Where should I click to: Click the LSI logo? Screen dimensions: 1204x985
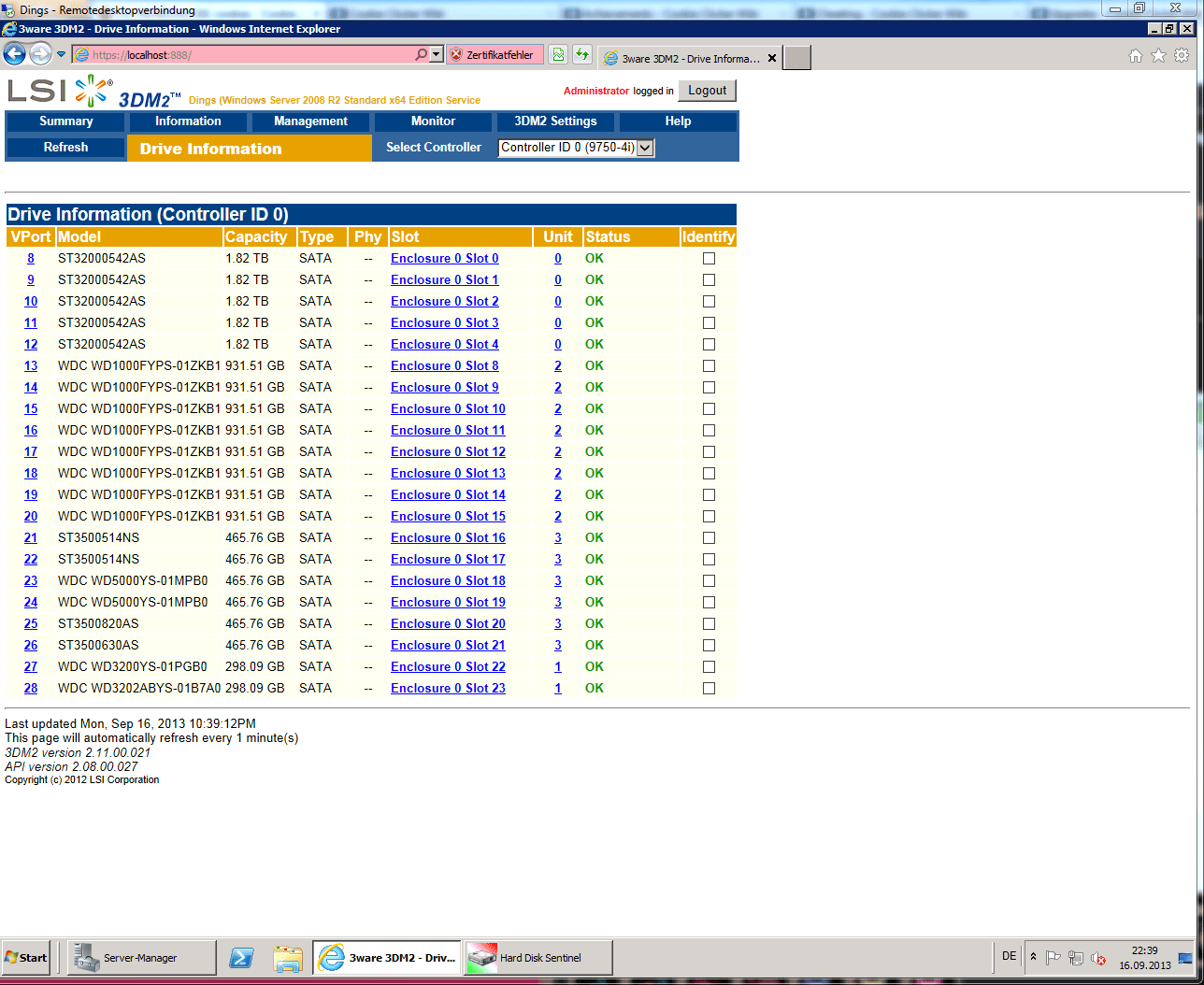(60, 91)
